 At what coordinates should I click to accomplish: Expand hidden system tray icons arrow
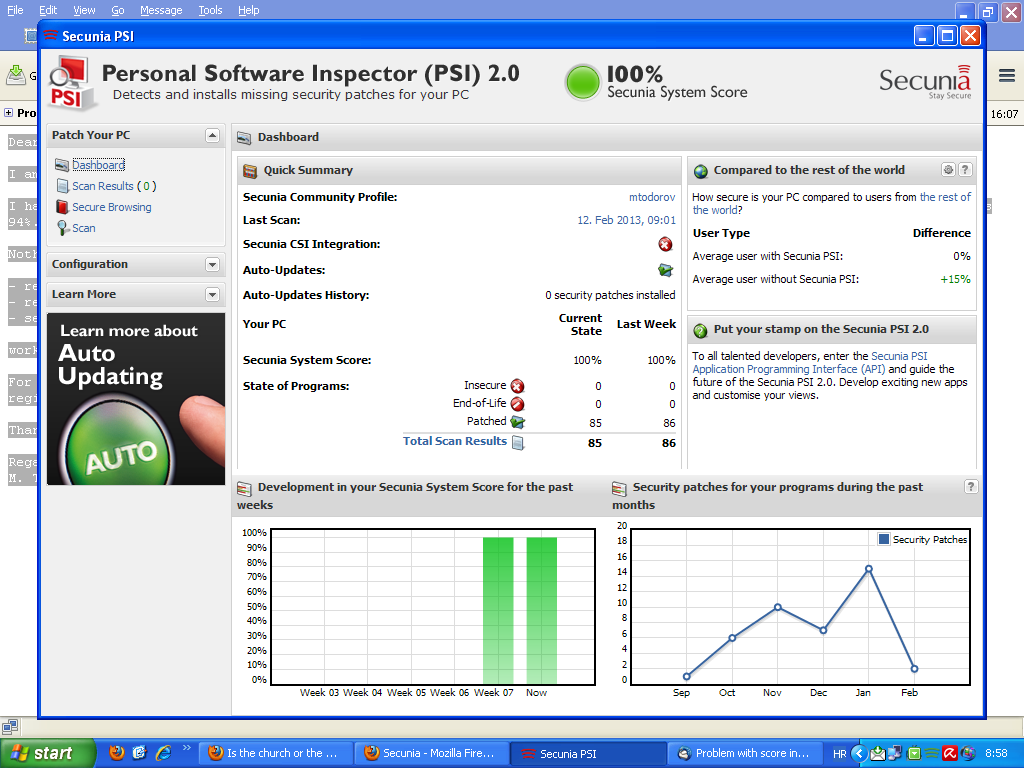(859, 754)
